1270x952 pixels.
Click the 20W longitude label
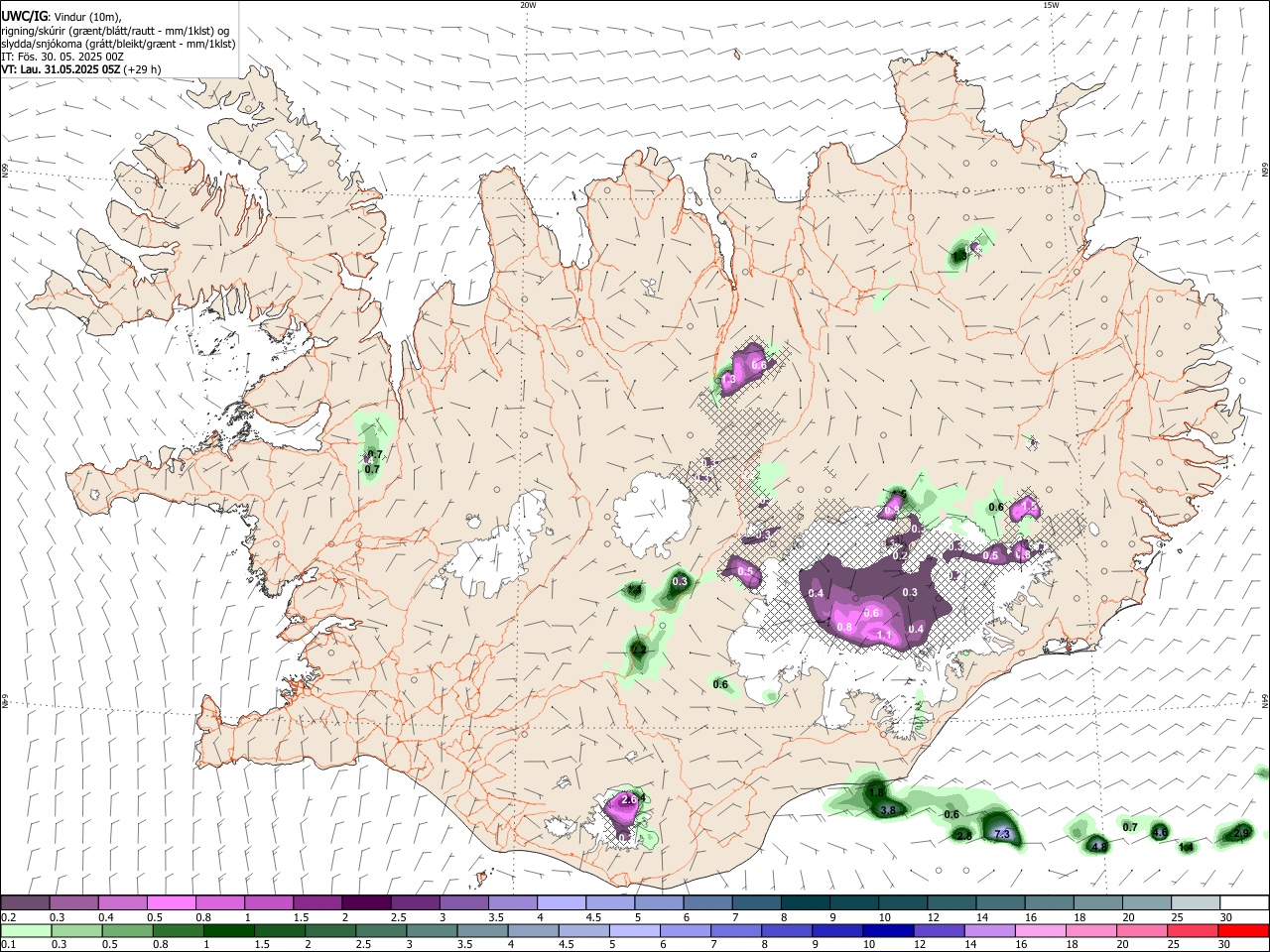[x=528, y=5]
